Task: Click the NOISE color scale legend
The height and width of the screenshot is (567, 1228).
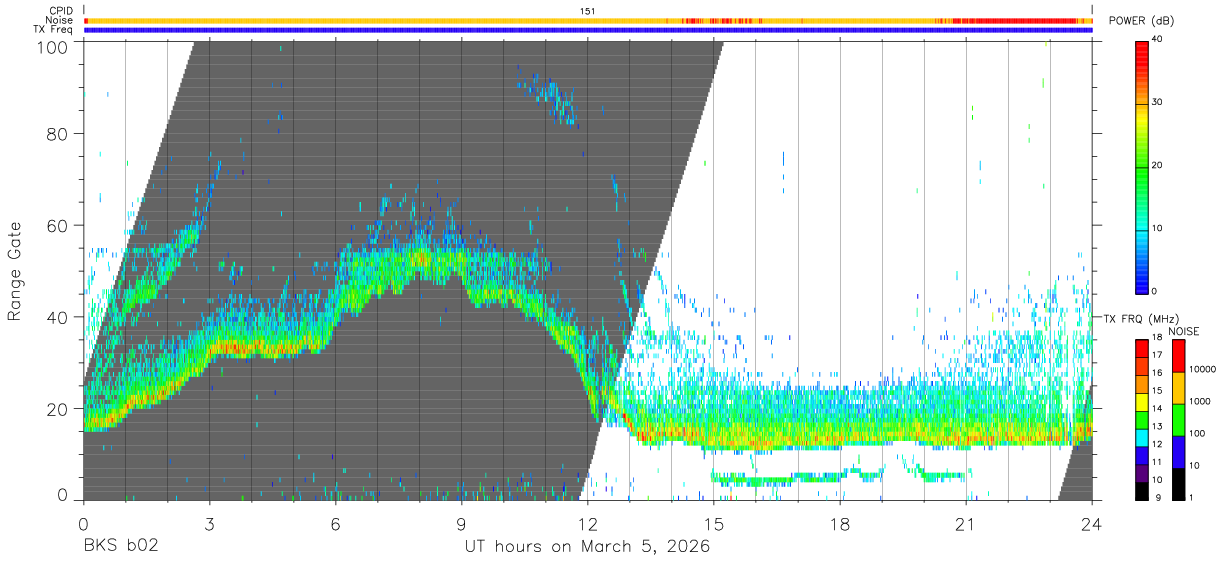Action: [1179, 419]
